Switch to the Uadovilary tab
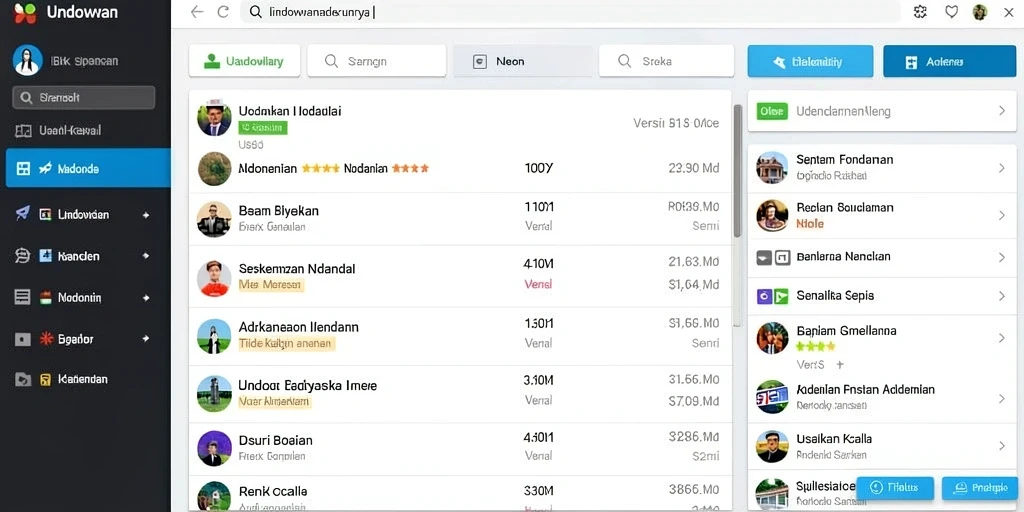1024x512 pixels. [x=244, y=61]
